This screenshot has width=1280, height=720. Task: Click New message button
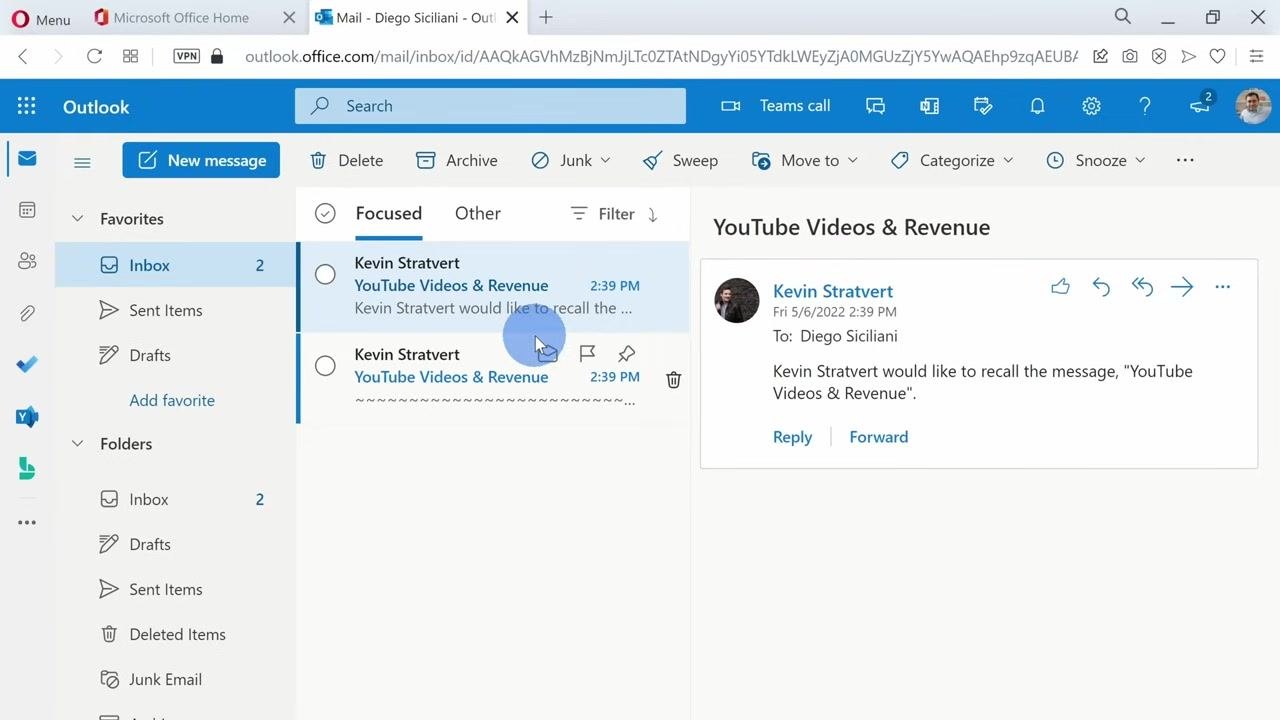point(201,160)
